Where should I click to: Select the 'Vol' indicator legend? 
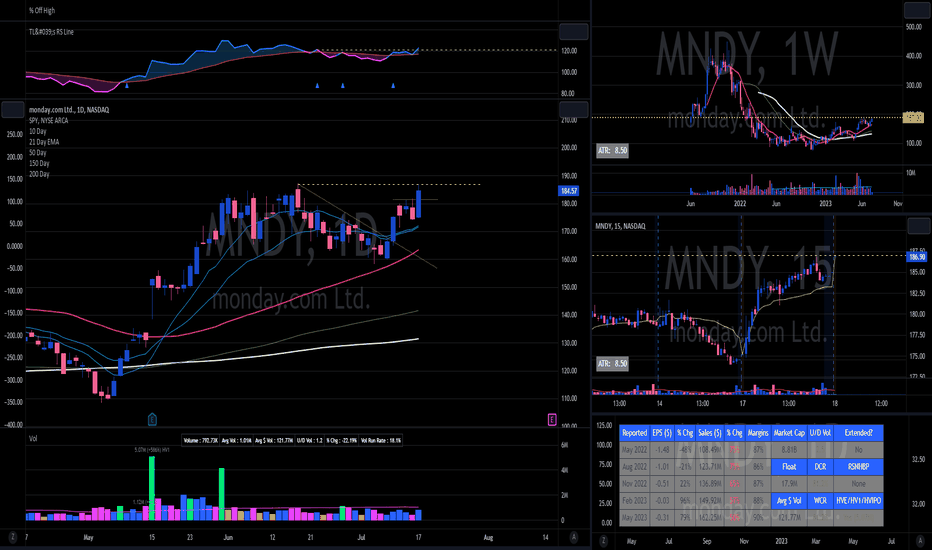point(33,438)
